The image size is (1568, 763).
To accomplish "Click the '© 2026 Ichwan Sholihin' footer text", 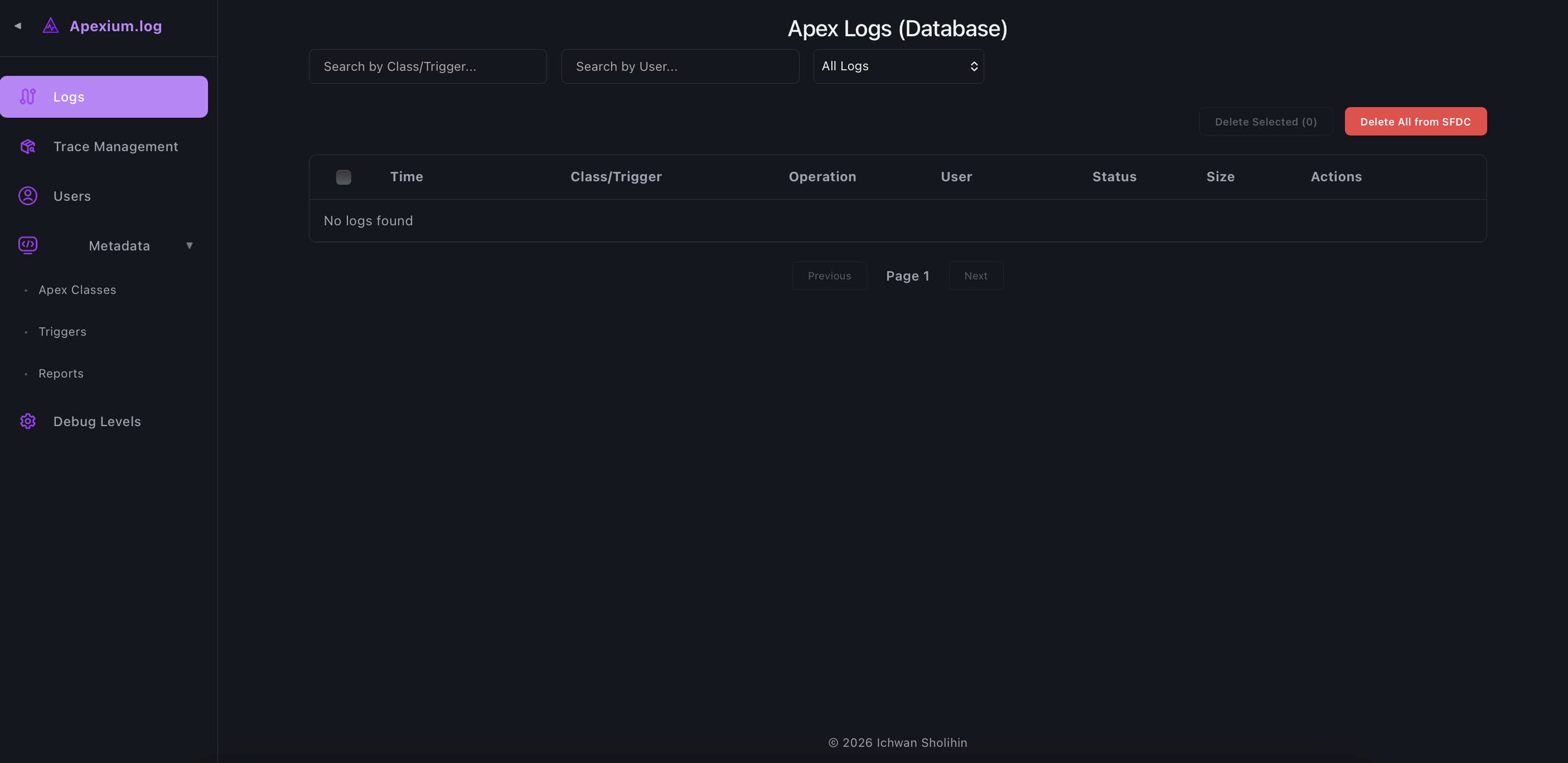I will click(897, 742).
